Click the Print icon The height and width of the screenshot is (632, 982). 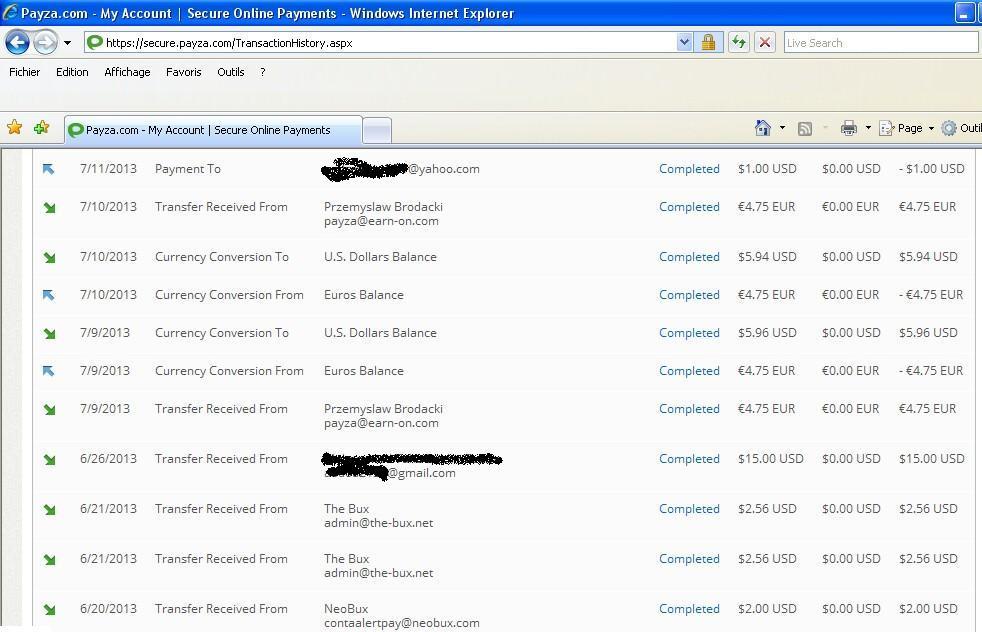pos(849,128)
